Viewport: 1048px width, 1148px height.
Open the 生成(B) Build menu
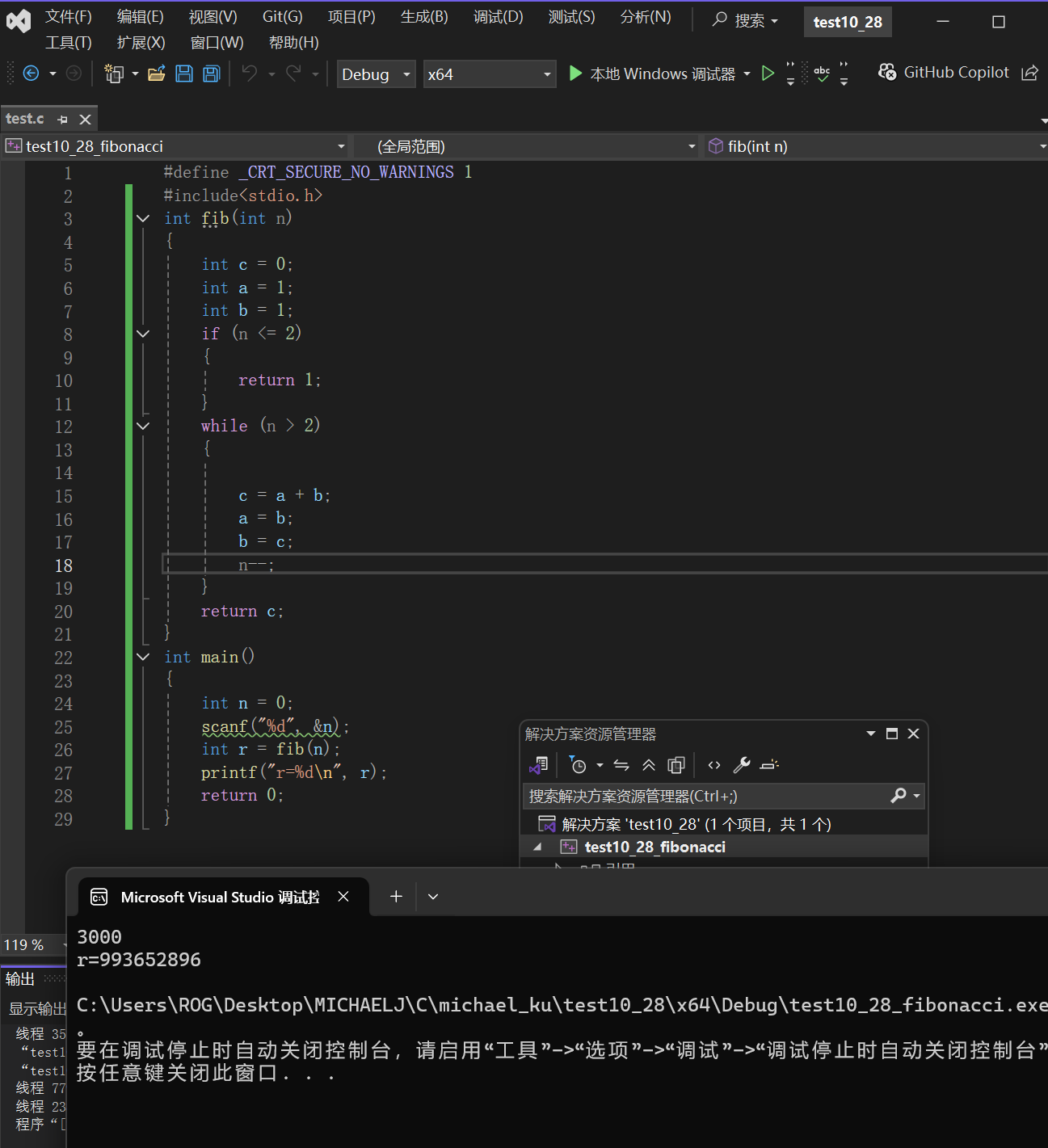(424, 17)
